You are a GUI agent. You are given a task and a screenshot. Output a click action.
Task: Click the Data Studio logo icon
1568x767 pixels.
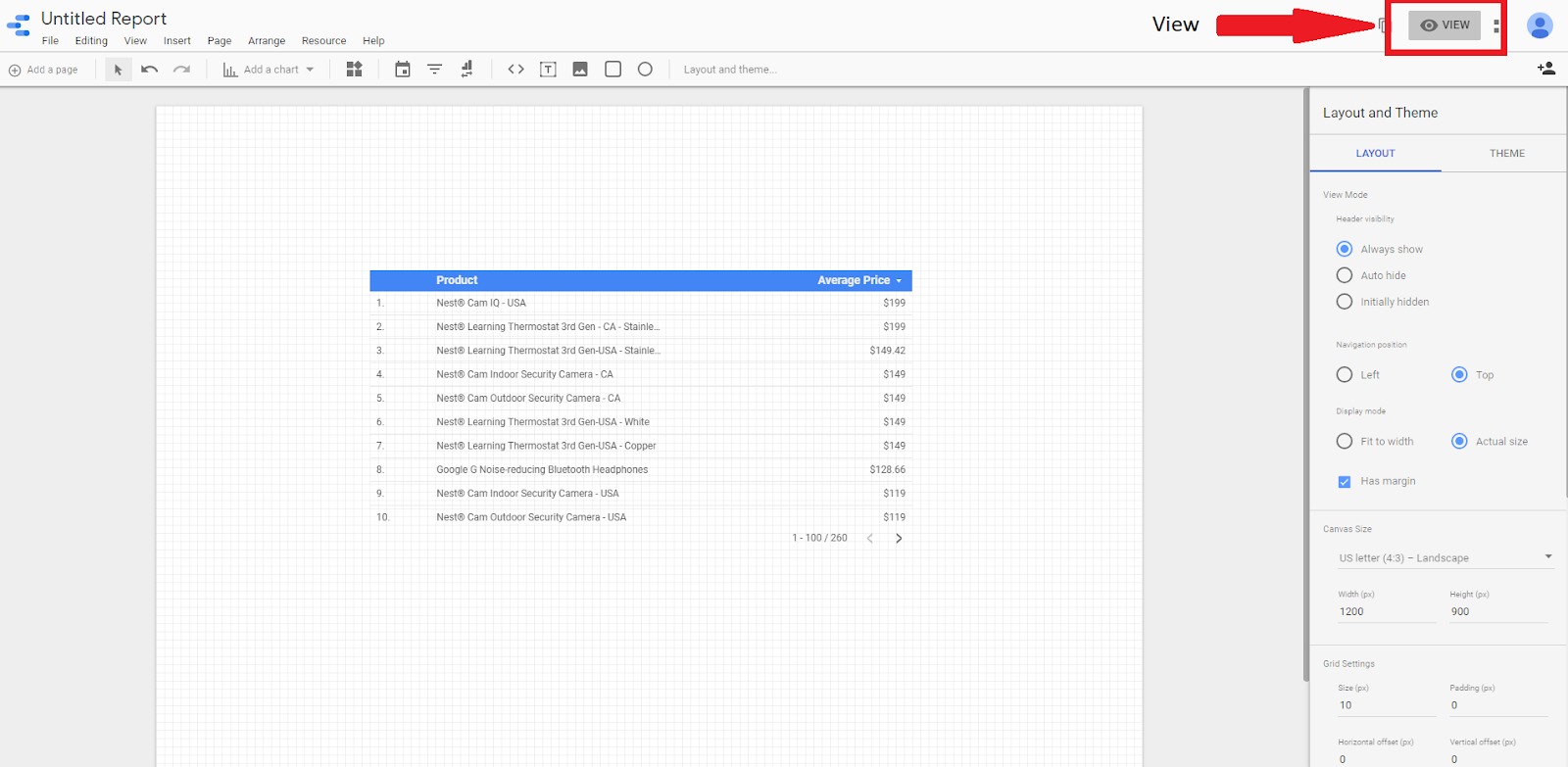(x=19, y=25)
